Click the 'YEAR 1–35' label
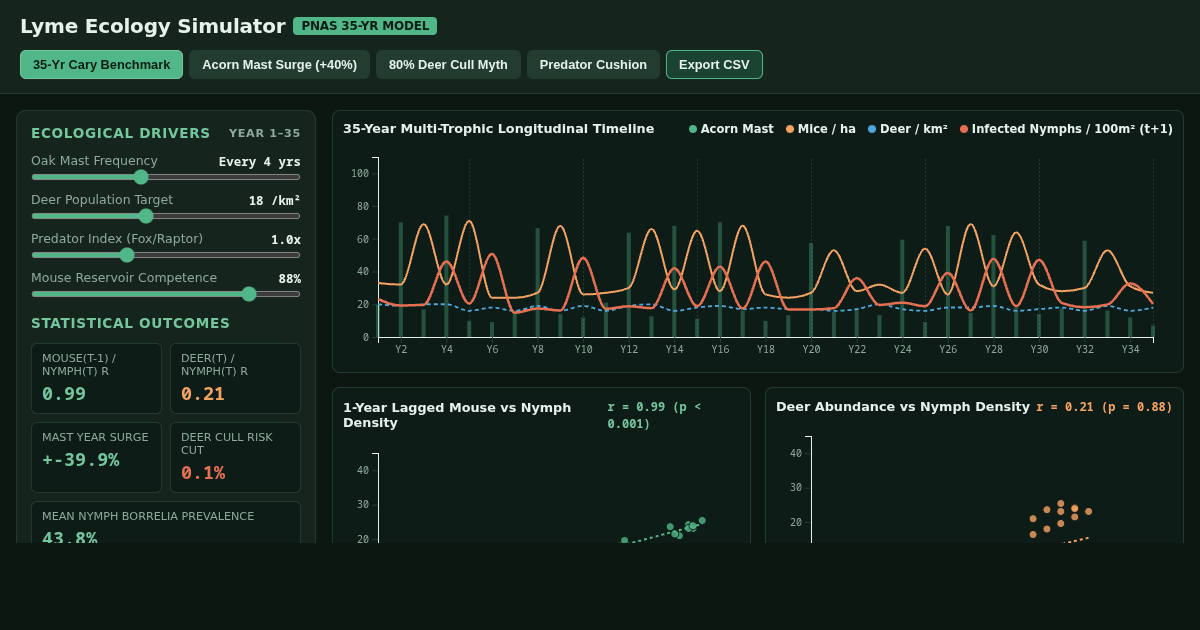The height and width of the screenshot is (630, 1200). click(265, 133)
